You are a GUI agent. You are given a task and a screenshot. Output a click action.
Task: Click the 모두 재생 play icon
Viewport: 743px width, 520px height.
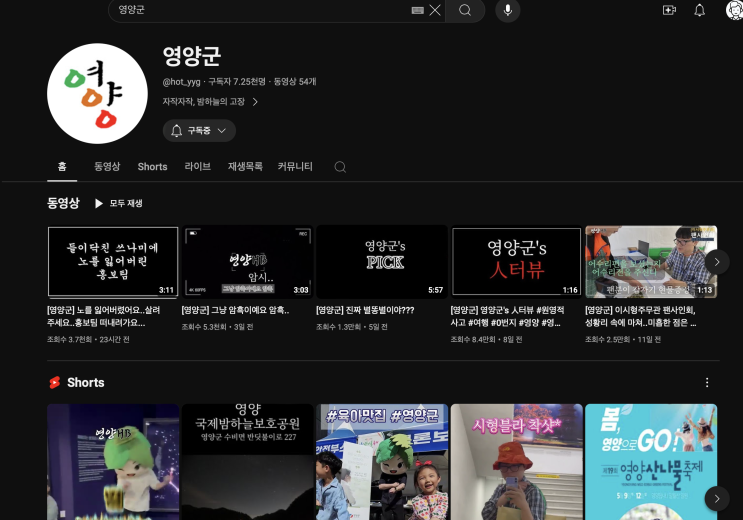coord(99,203)
